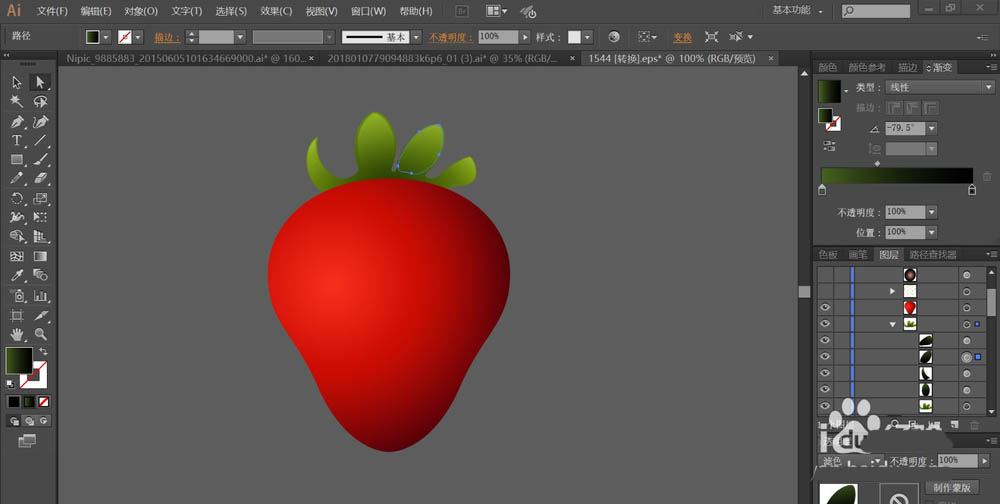Select the Rectangle tool
The height and width of the screenshot is (504, 1000).
click(17, 159)
